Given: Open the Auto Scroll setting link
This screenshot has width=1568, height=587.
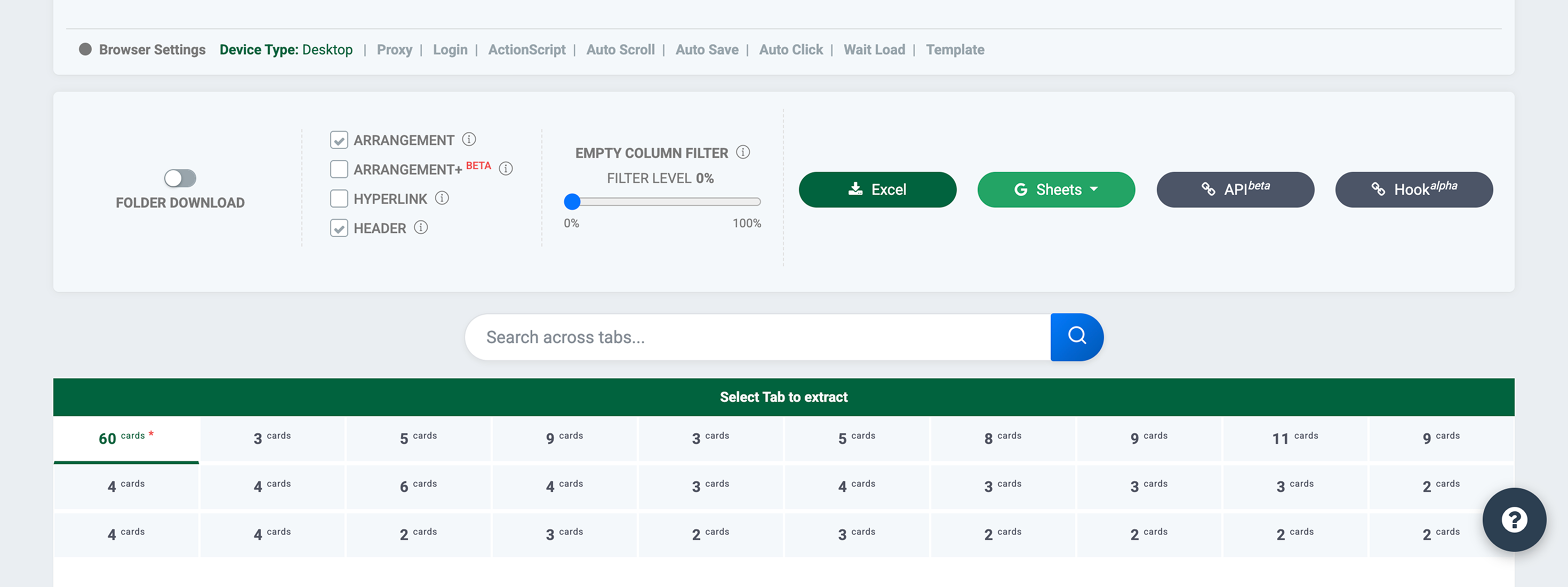Looking at the screenshot, I should point(620,50).
